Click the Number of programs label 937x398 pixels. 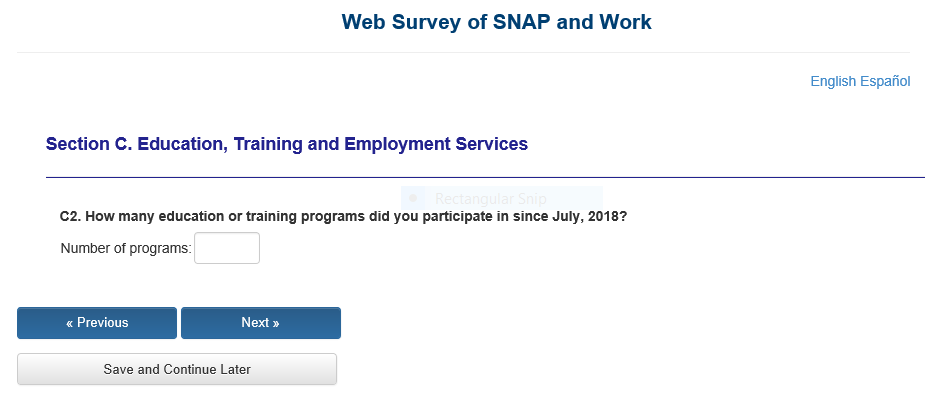click(126, 249)
